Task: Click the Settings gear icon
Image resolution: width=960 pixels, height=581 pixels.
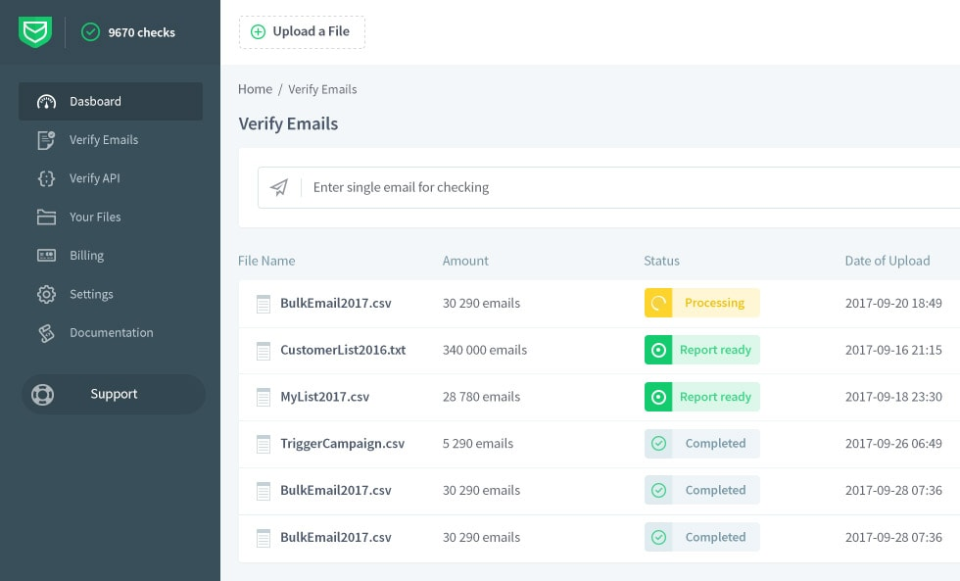Action: coord(46,295)
